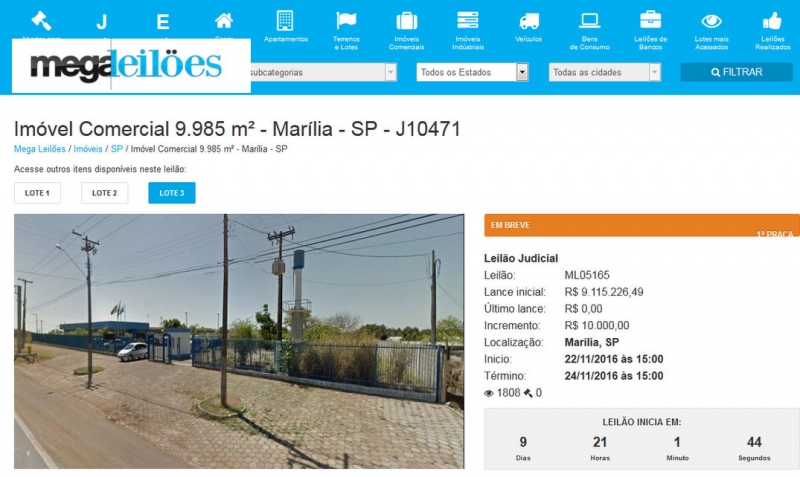Open Imóveis Comerciais briefcase icon
800x477 pixels.
click(x=407, y=21)
